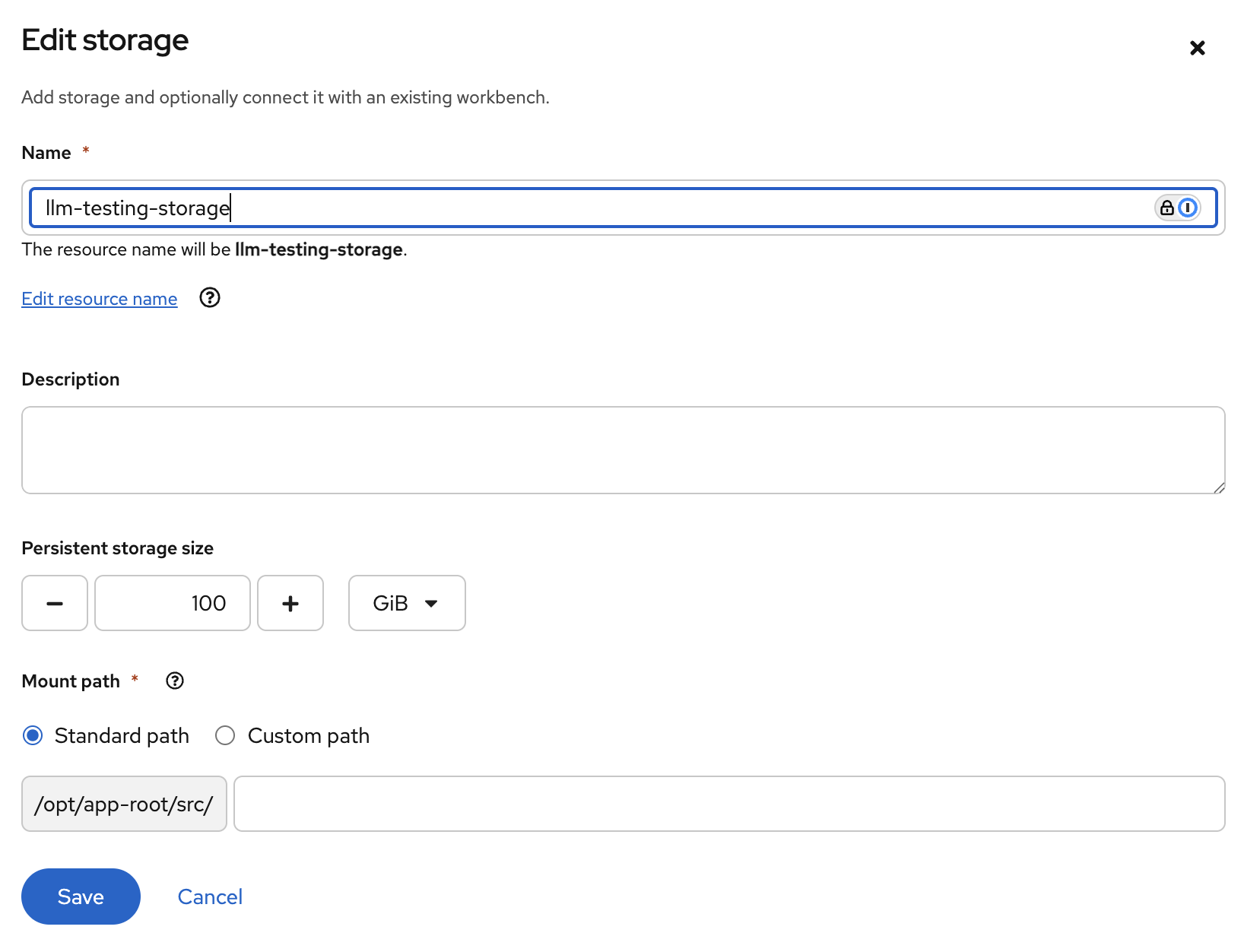Click the storage size value field

coord(173,603)
